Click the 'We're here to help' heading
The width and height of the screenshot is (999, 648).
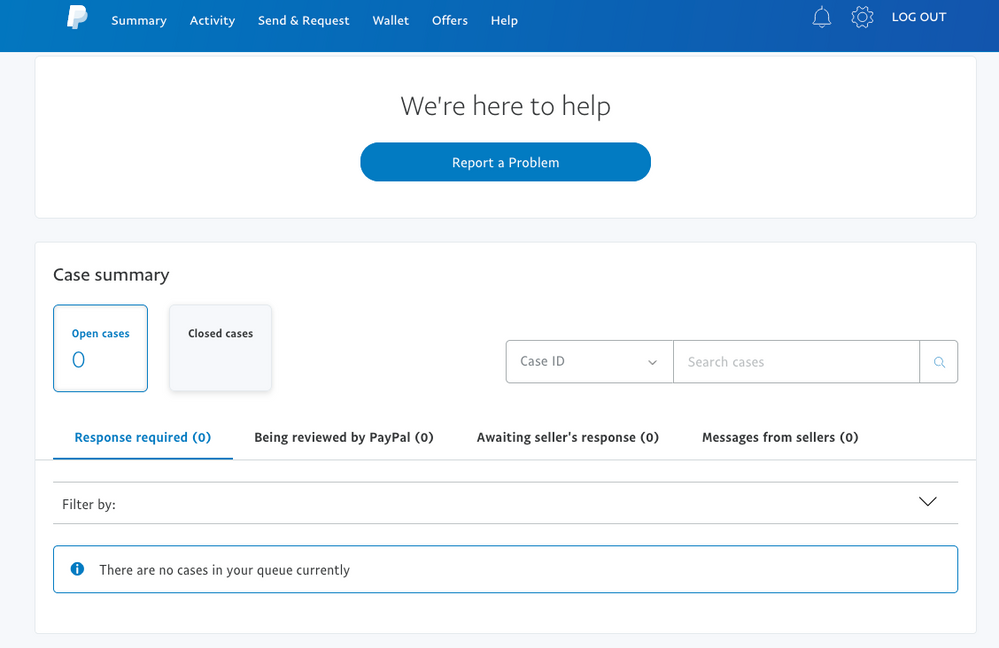(505, 106)
